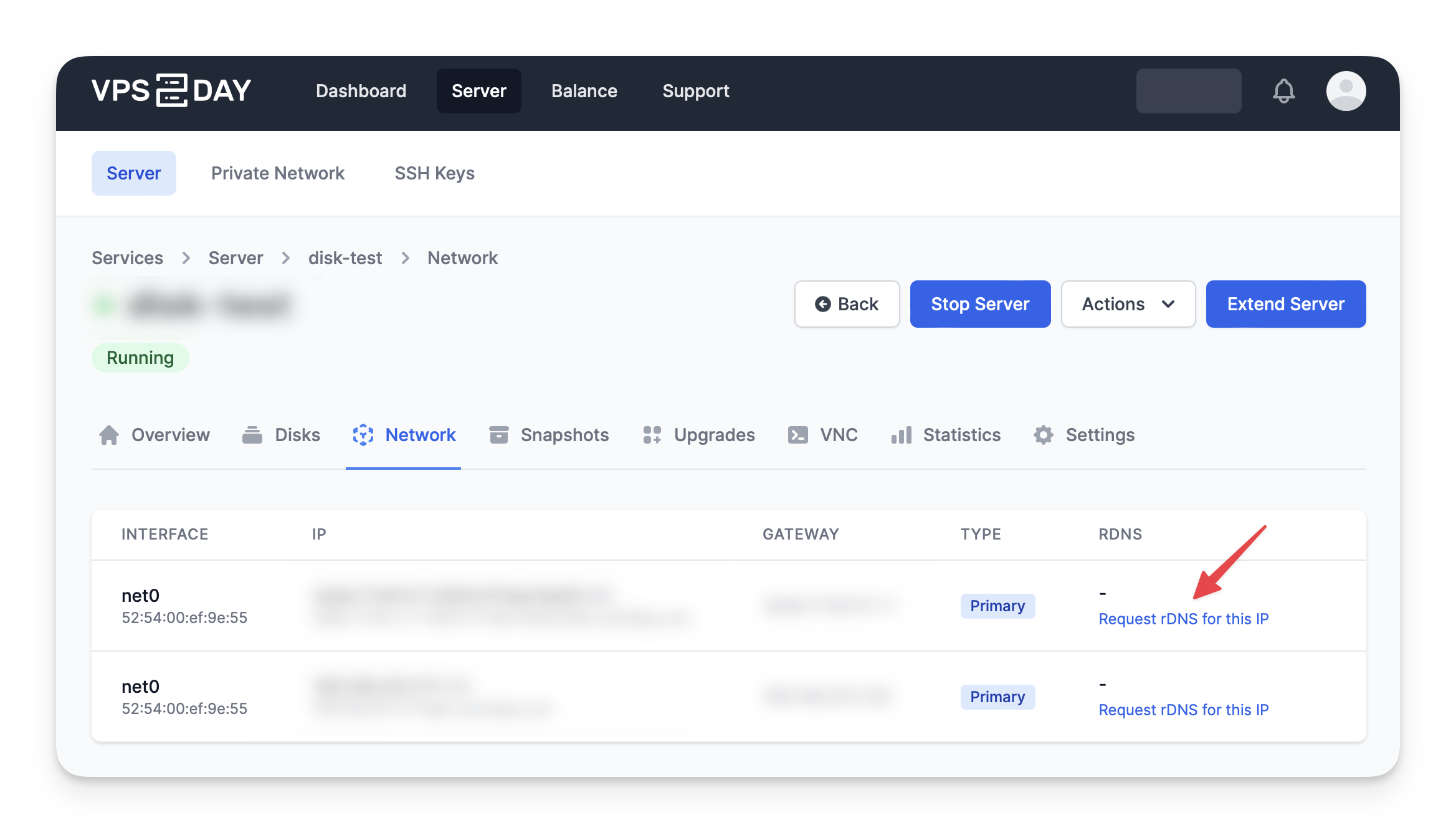Click the notification bell icon
The height and width of the screenshot is (833, 1456).
pos(1284,91)
